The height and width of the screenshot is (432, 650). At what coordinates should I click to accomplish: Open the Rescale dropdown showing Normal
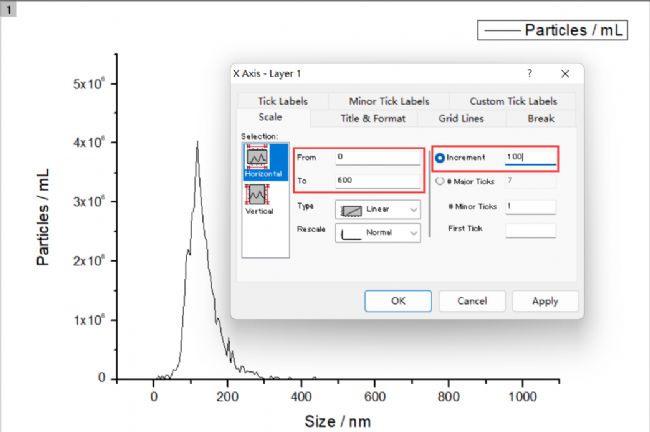coord(378,232)
